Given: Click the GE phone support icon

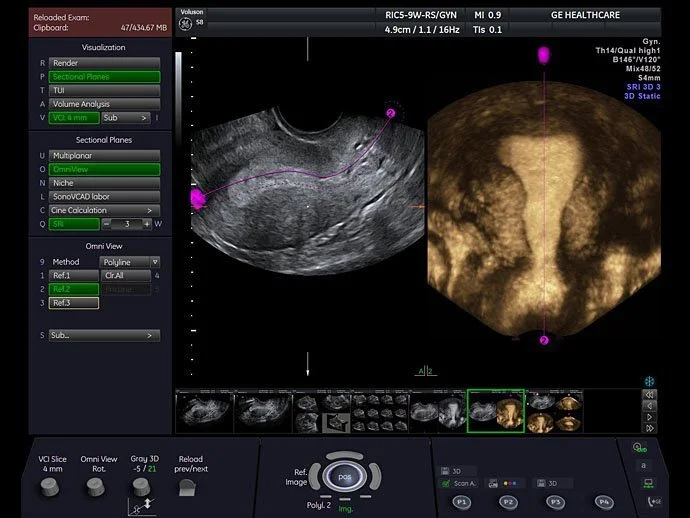Looking at the screenshot, I should point(654,501).
